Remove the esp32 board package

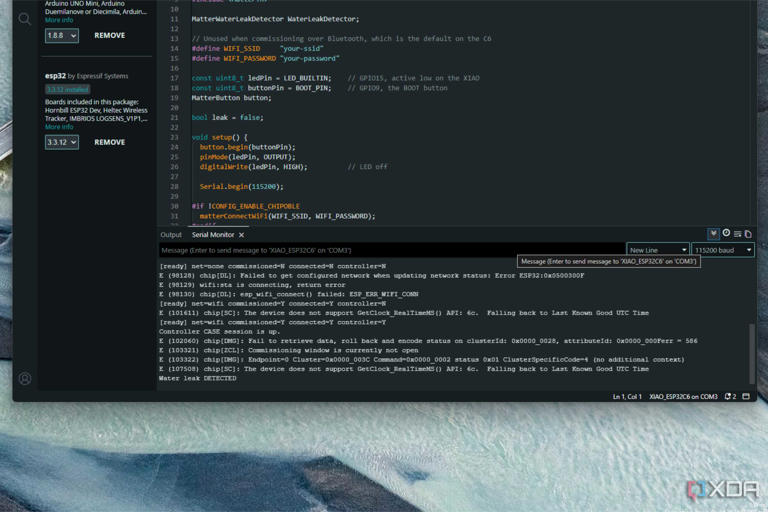(110, 142)
